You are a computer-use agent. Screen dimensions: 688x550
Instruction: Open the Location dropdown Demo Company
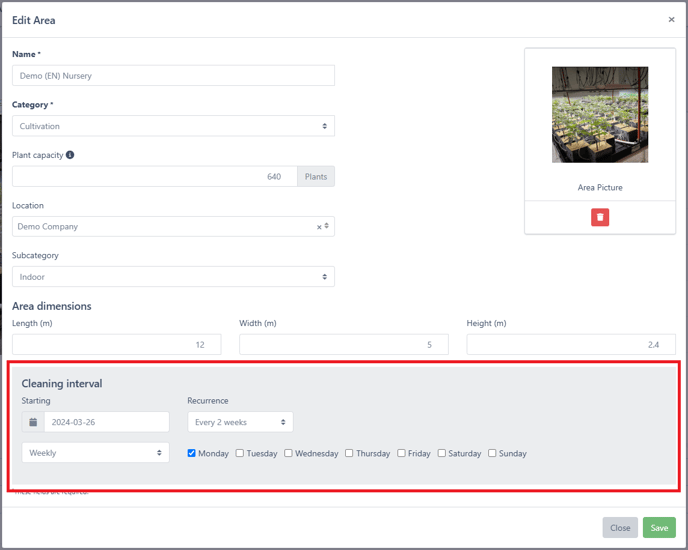165,227
